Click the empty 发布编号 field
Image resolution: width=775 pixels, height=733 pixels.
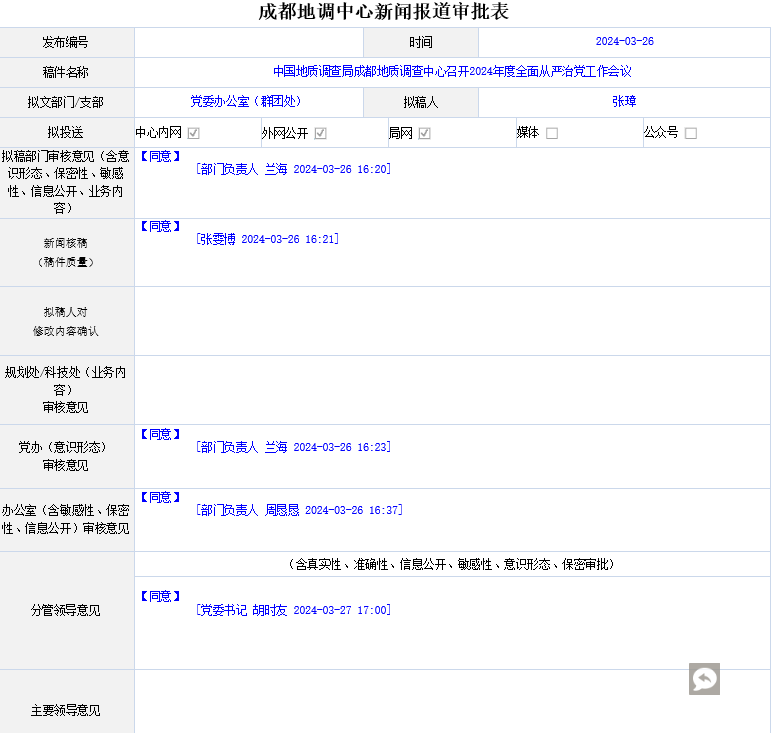point(248,42)
